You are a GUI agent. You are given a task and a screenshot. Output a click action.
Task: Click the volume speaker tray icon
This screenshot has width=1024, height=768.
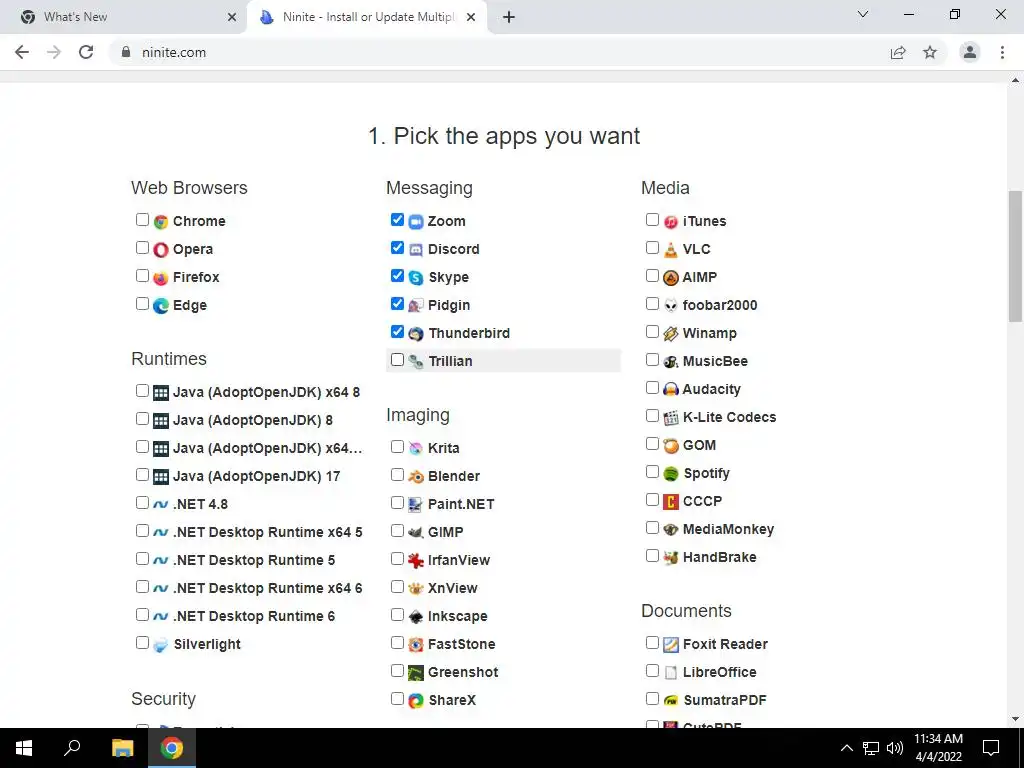[x=895, y=748]
